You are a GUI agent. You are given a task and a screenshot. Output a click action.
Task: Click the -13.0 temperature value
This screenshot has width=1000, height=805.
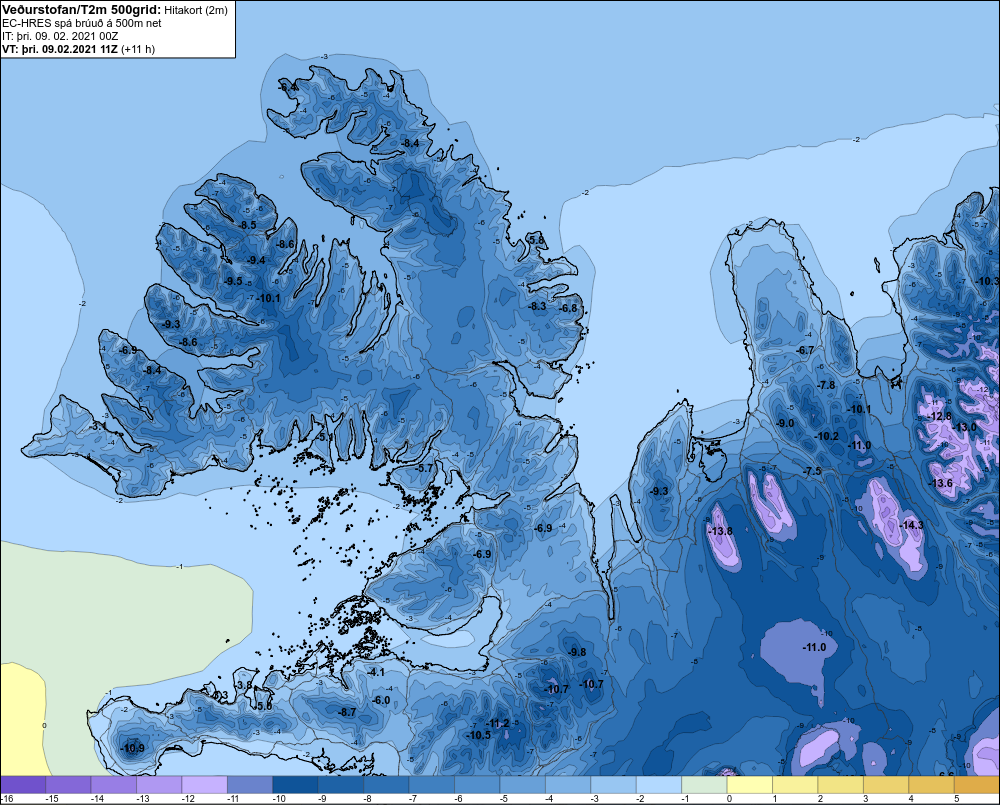(x=964, y=427)
